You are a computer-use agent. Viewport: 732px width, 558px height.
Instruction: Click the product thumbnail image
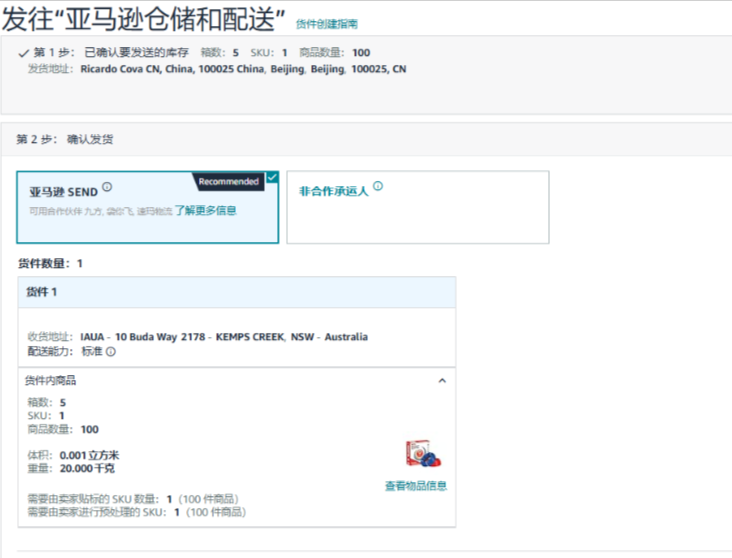[x=423, y=453]
